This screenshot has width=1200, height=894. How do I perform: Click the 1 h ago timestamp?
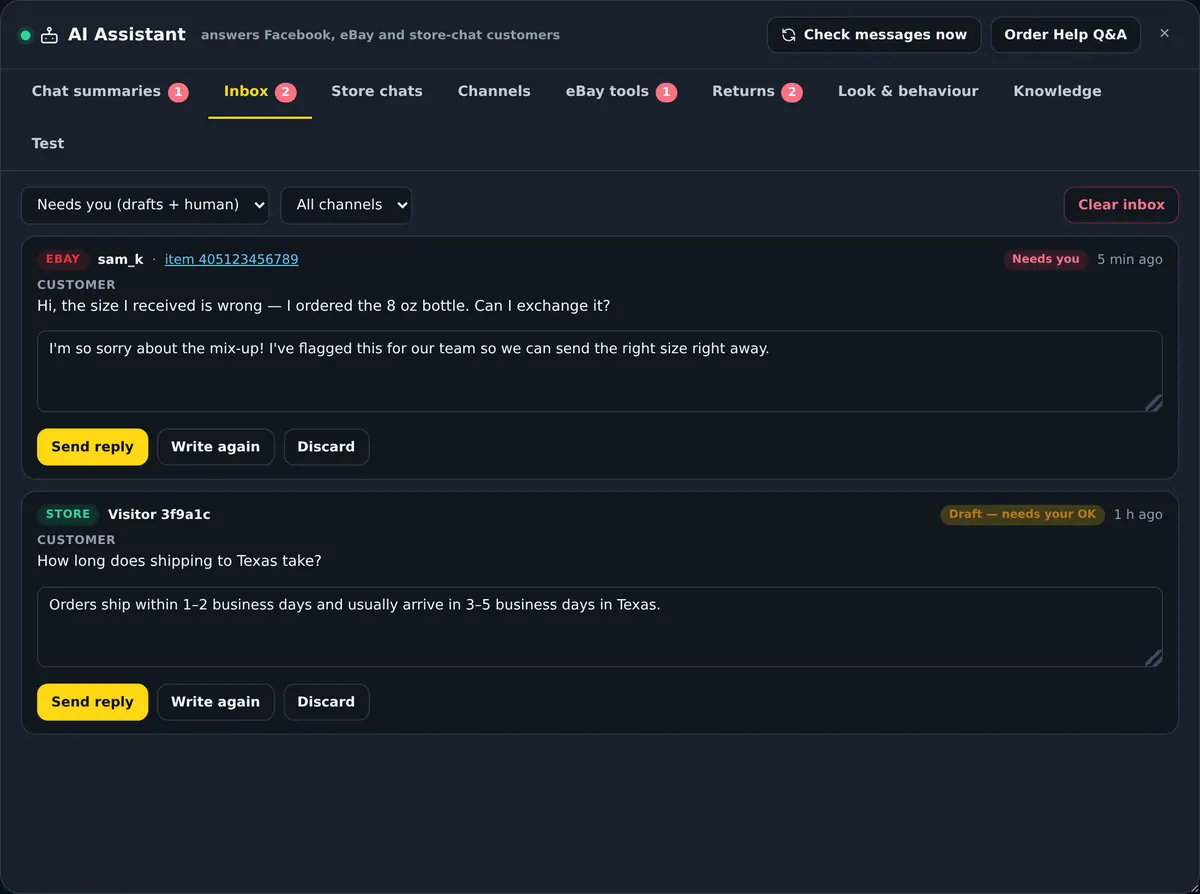click(1138, 515)
